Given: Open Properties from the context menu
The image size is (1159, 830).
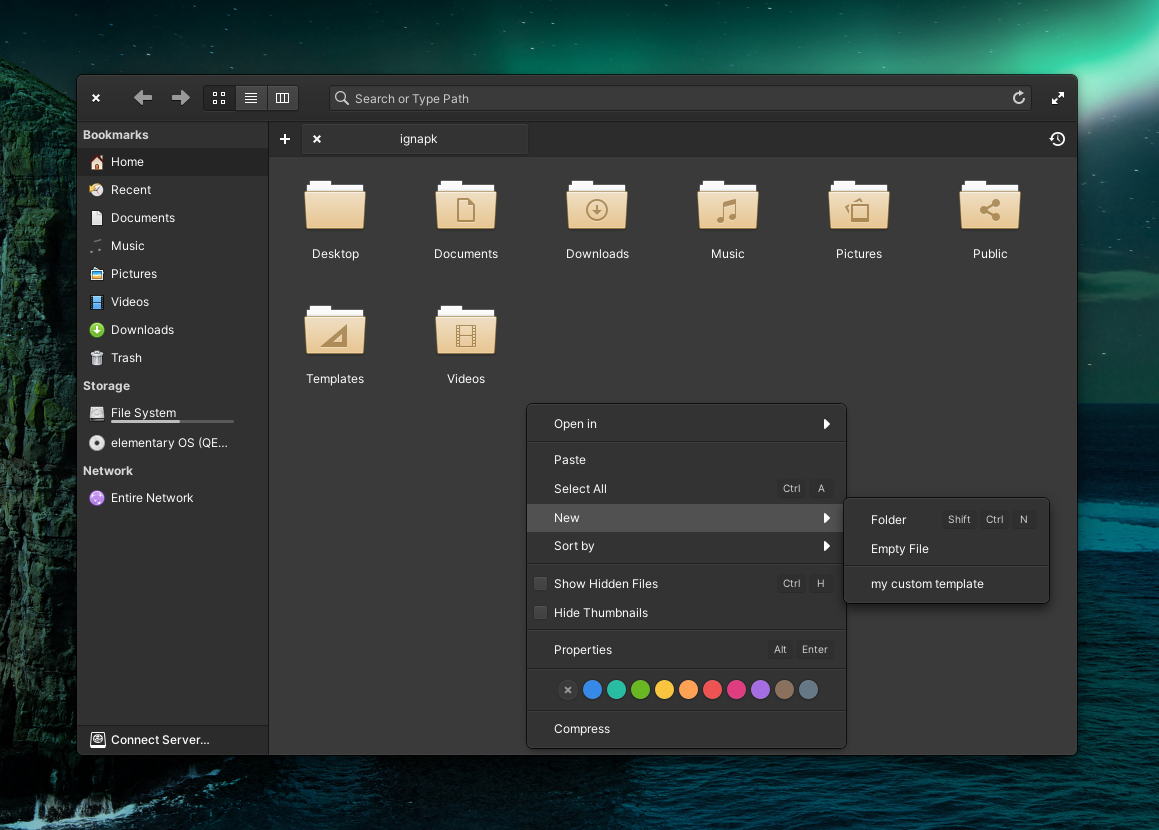Looking at the screenshot, I should click(x=583, y=650).
